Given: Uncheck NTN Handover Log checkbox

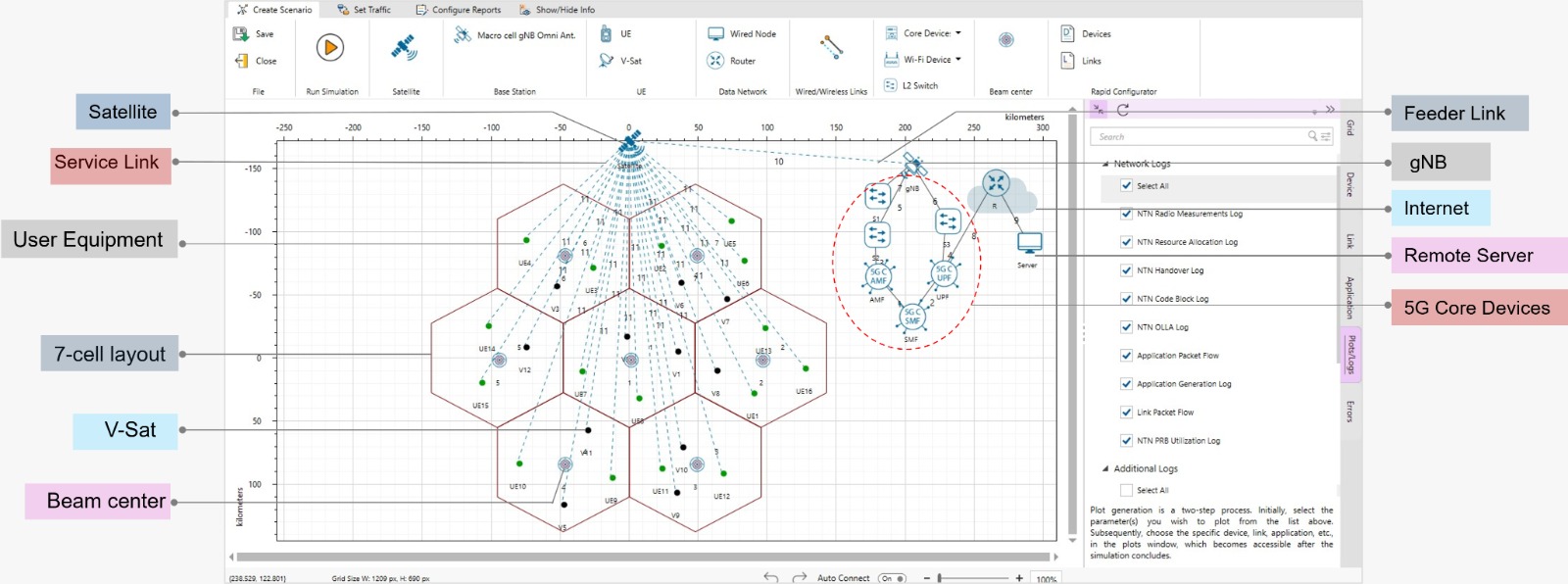Looking at the screenshot, I should [x=1126, y=270].
